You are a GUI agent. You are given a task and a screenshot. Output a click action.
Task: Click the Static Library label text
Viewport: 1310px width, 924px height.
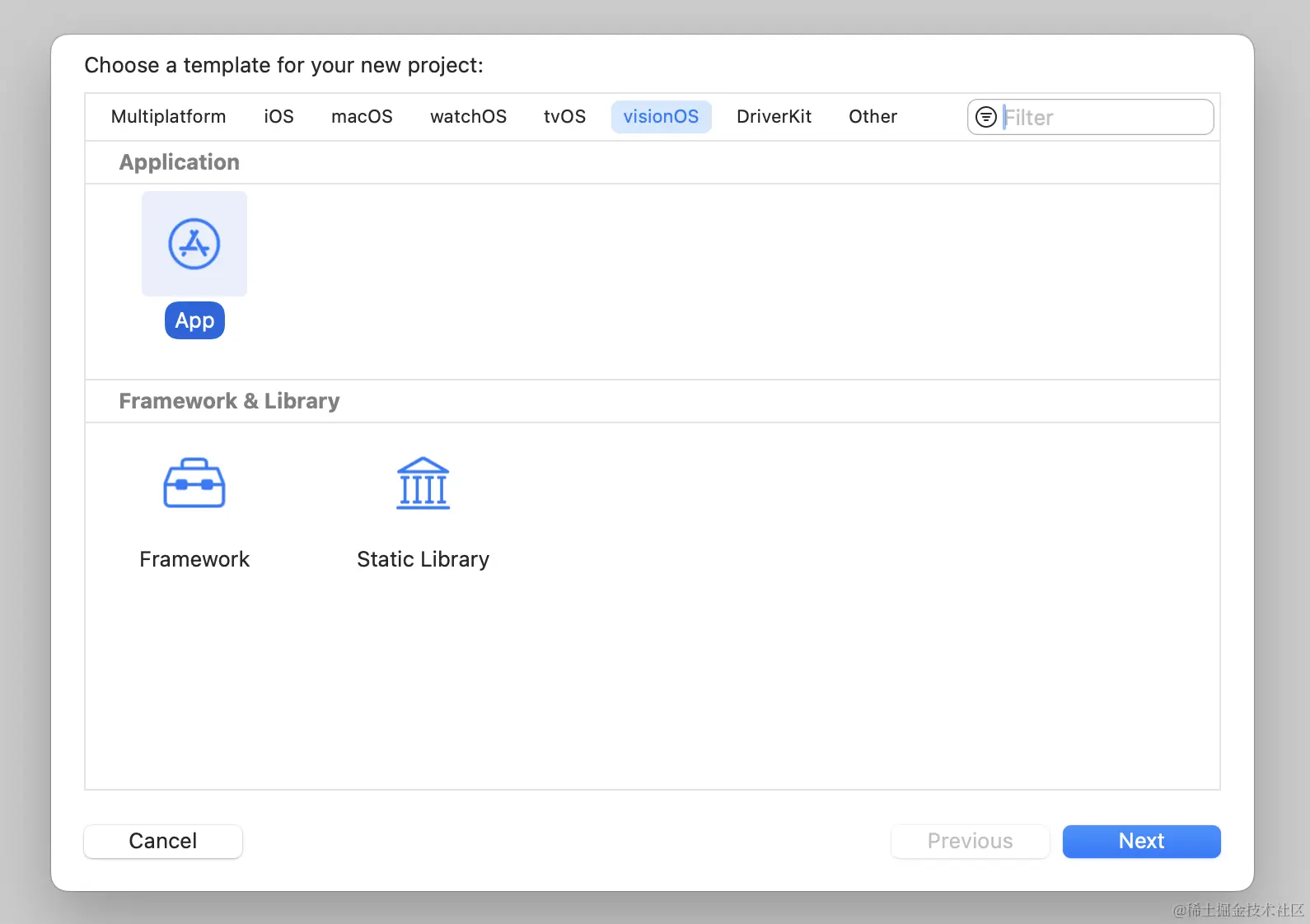[x=423, y=559]
